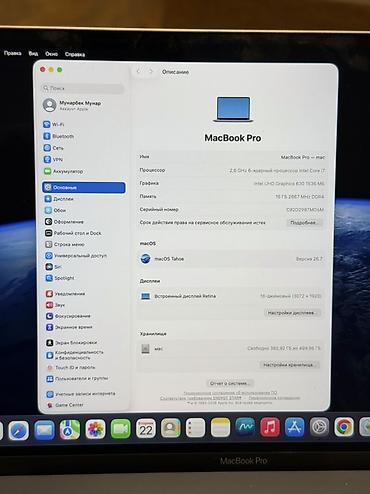The width and height of the screenshot is (370, 494).
Task: Open Contacts from the Dock
Action: tap(171, 428)
